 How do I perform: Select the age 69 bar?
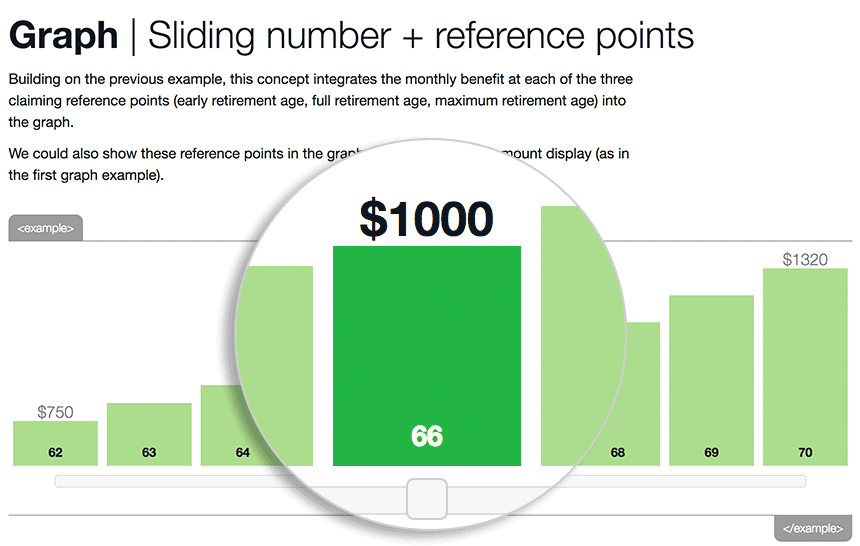point(711,380)
